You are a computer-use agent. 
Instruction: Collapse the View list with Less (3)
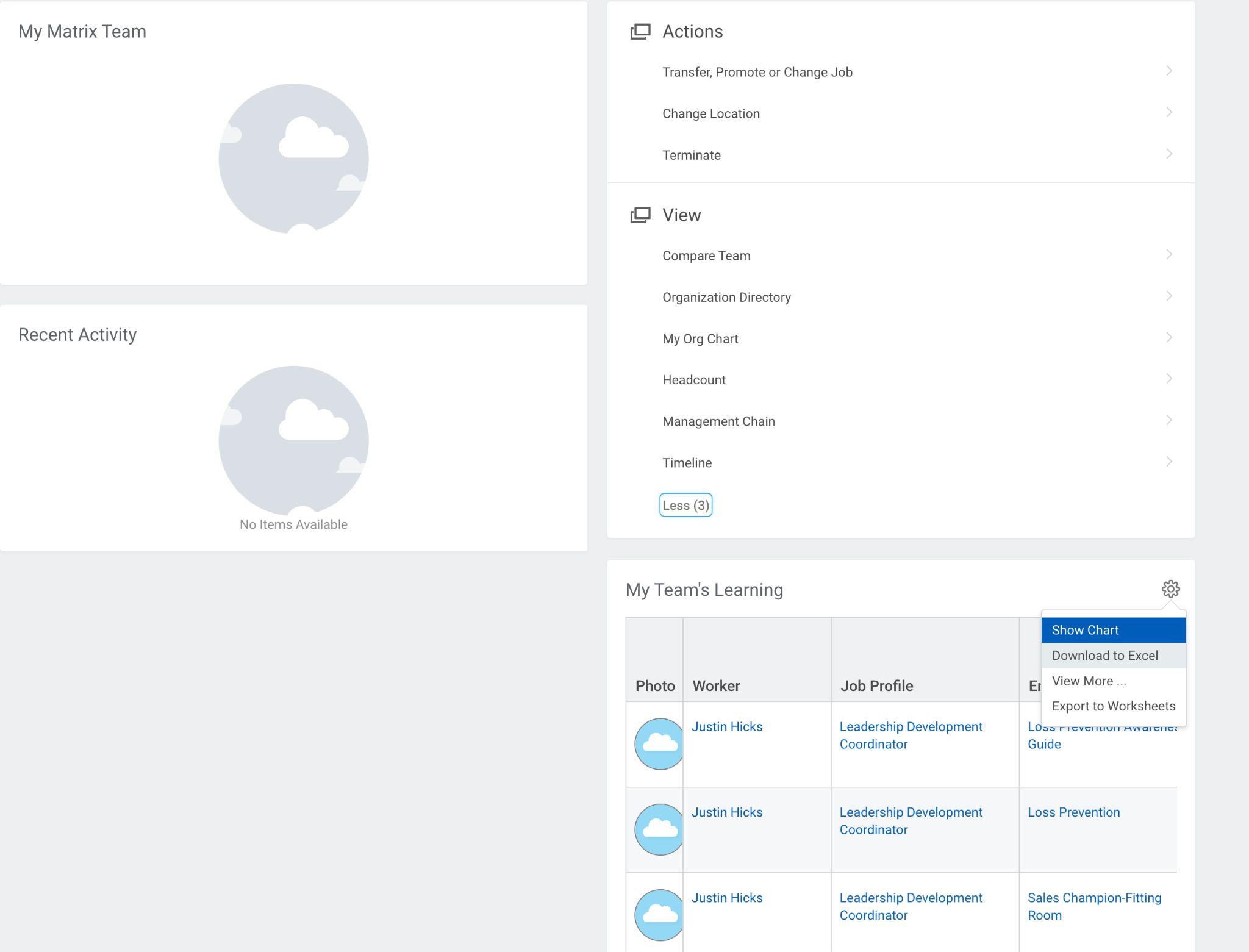(685, 505)
